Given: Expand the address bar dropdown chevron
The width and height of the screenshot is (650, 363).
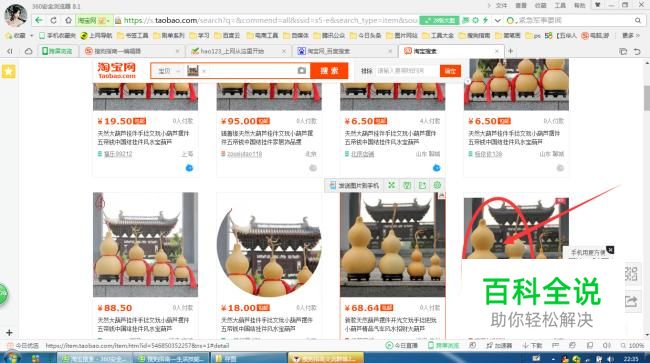Looking at the screenshot, I should click(497, 20).
